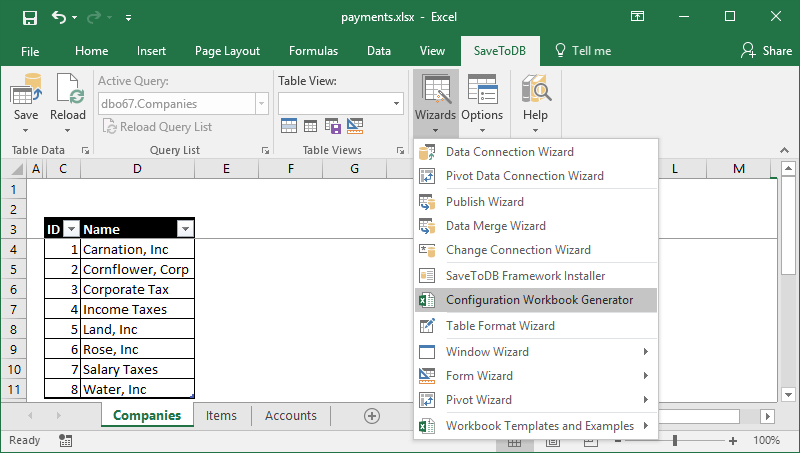
Task: Open the Options ribbon menu
Action: (482, 104)
